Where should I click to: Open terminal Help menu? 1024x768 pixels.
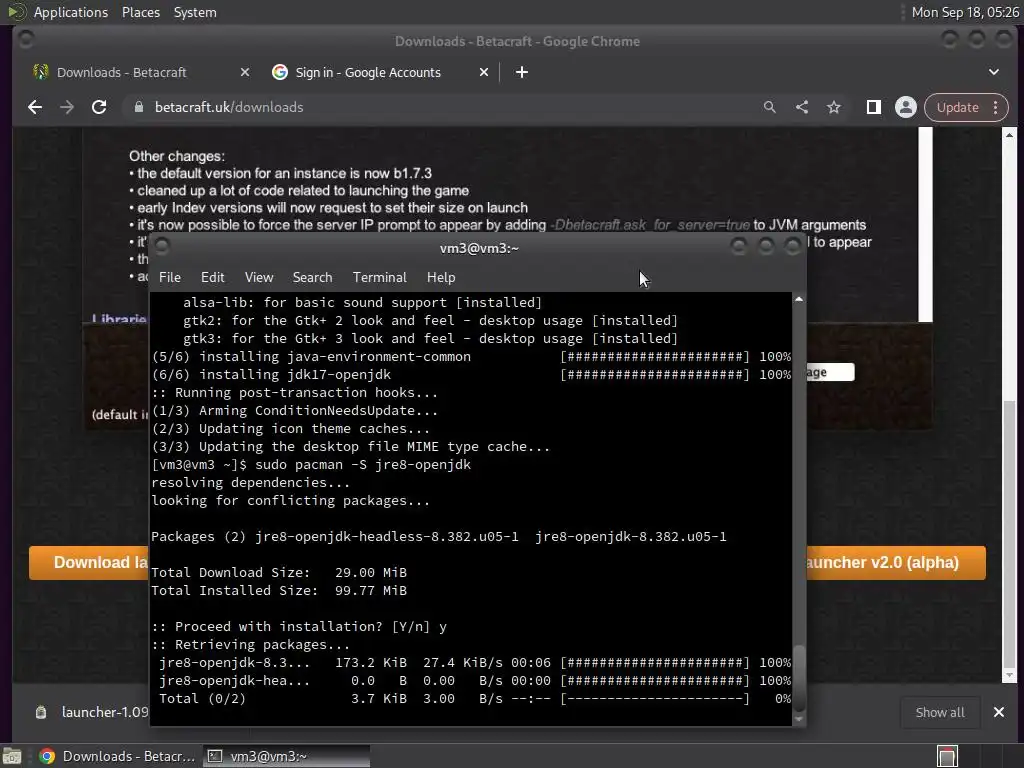tap(441, 278)
